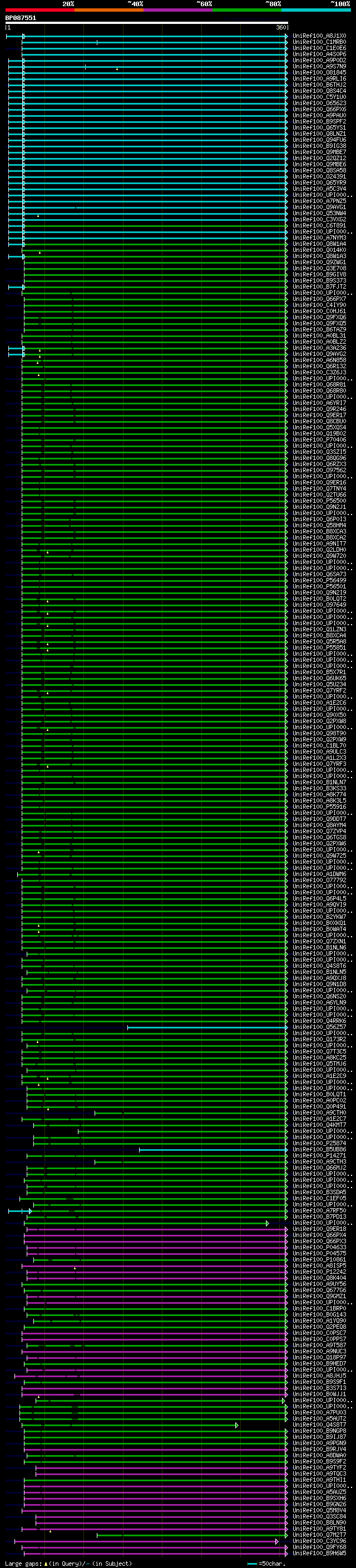Screen dimensions: 356x1568
Task: Select label UniRef100_Q8S4C4
Action: tap(319, 91)
